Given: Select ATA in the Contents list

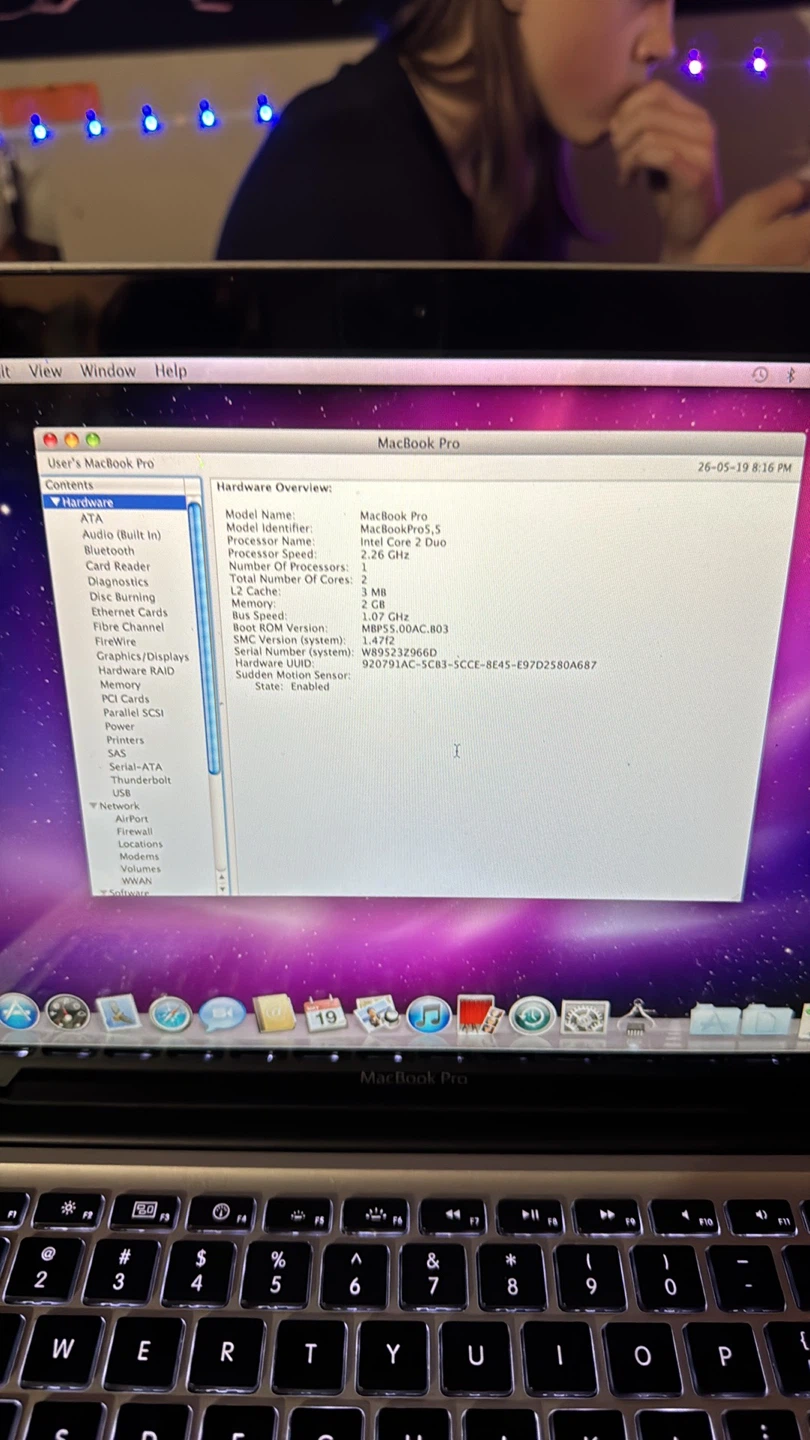Looking at the screenshot, I should 91,518.
